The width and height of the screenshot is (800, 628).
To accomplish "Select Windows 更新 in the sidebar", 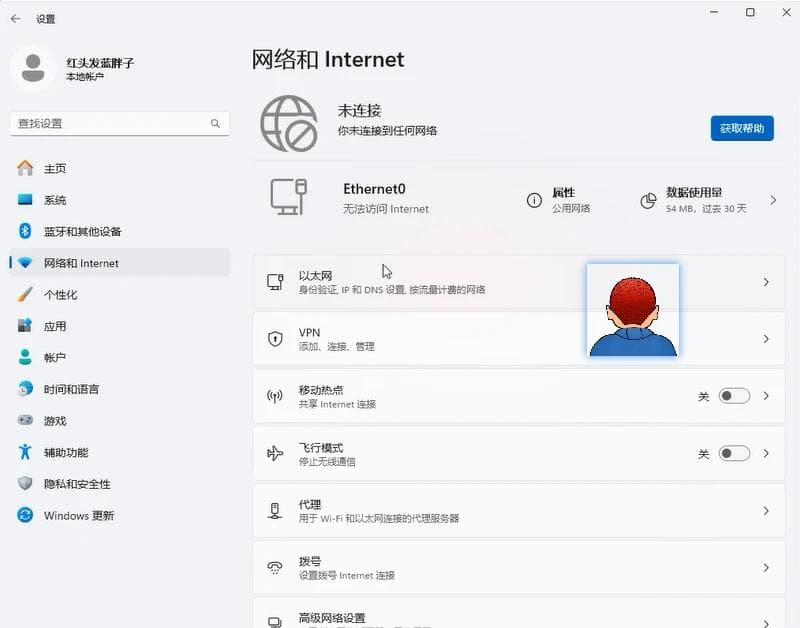I will tap(120, 515).
